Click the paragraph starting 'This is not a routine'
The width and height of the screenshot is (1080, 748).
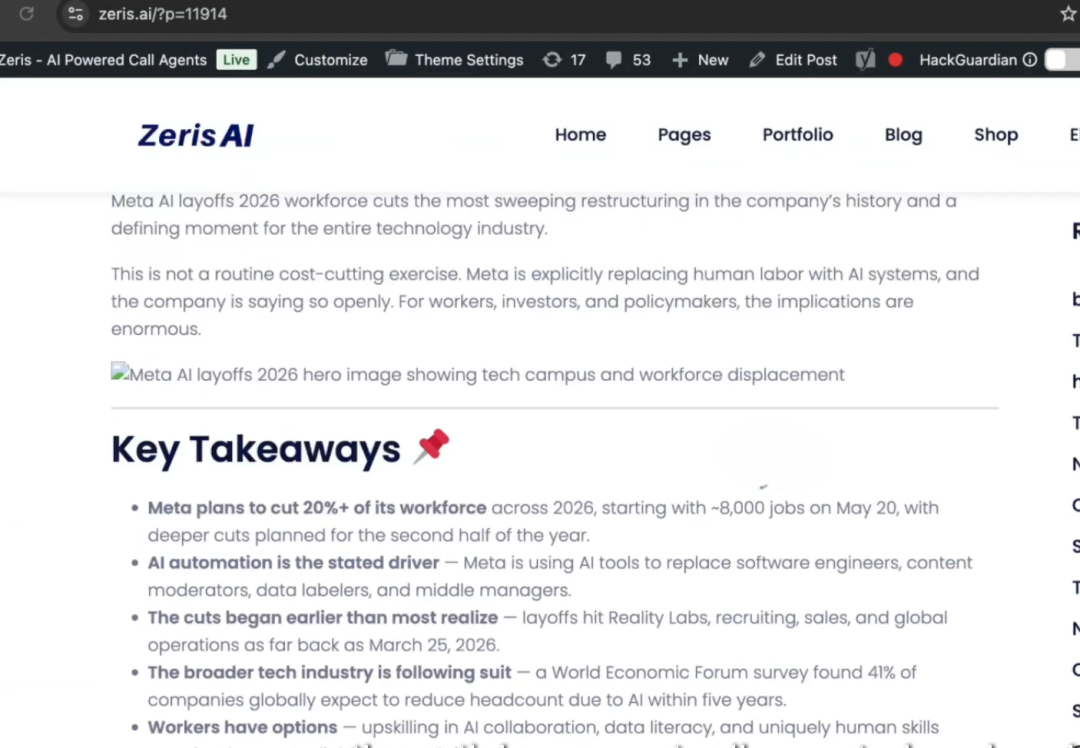coord(545,302)
